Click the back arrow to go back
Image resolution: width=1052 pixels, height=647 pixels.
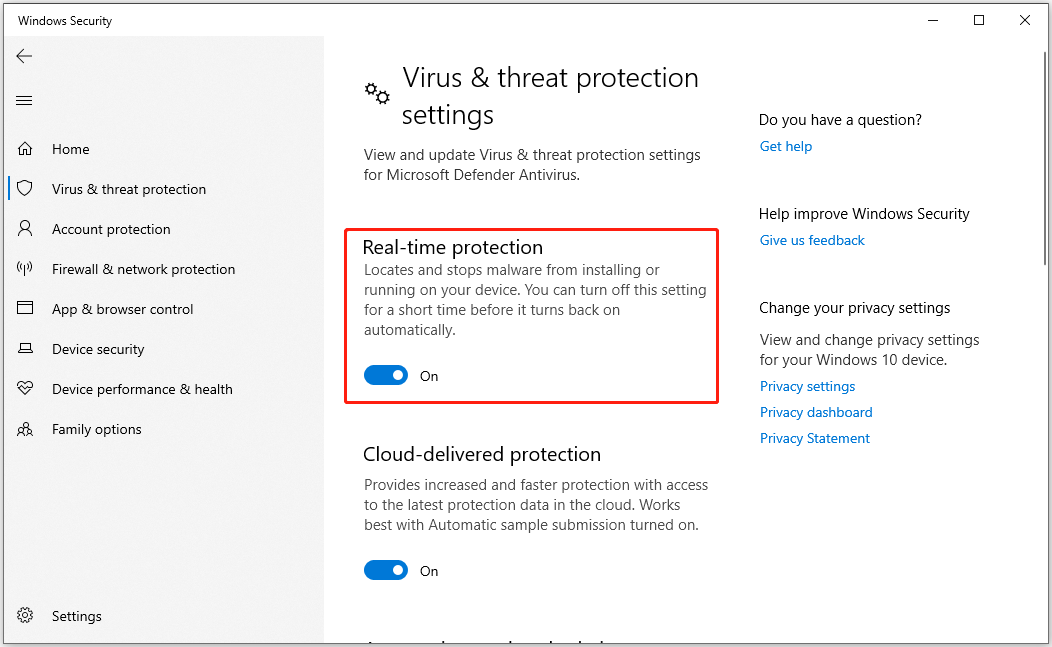24,56
